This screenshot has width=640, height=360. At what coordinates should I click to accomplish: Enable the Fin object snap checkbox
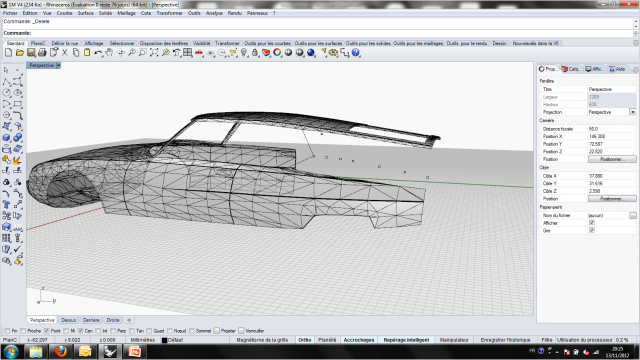coord(7,331)
